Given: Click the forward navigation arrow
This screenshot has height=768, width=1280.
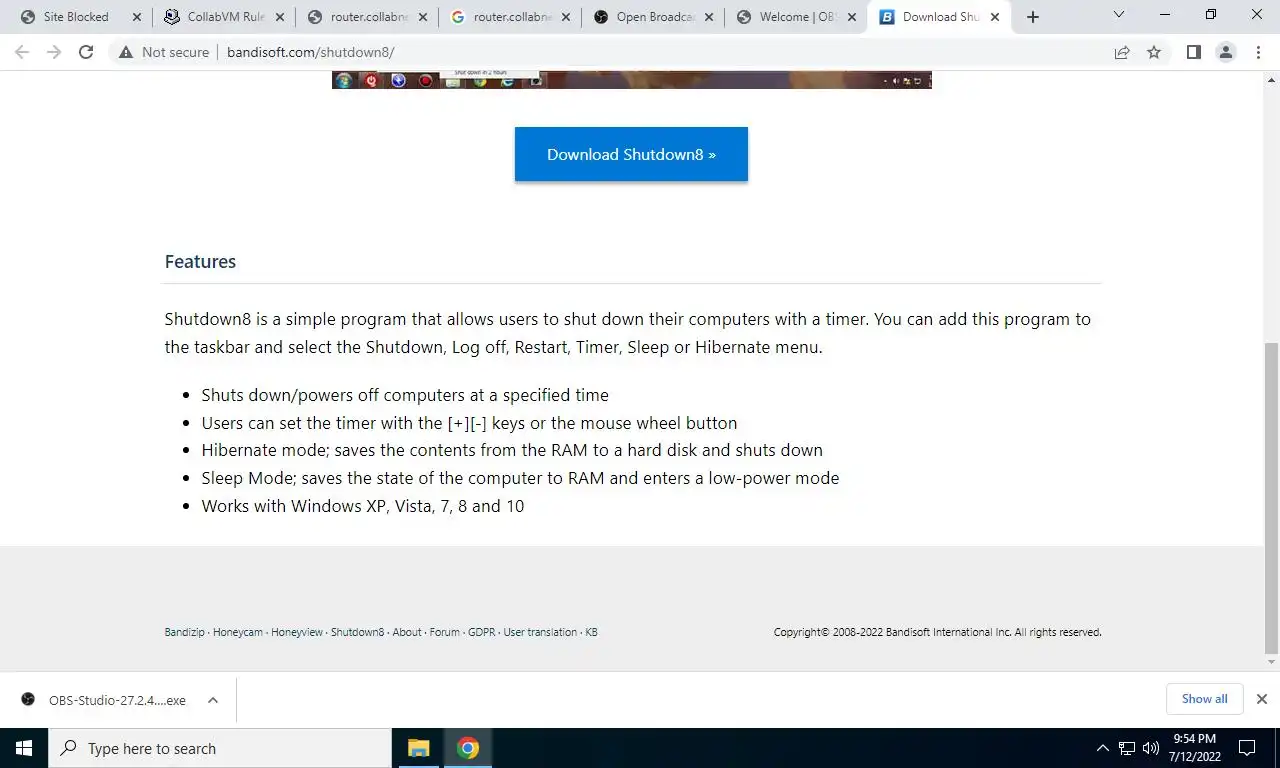Looking at the screenshot, I should 54,52.
